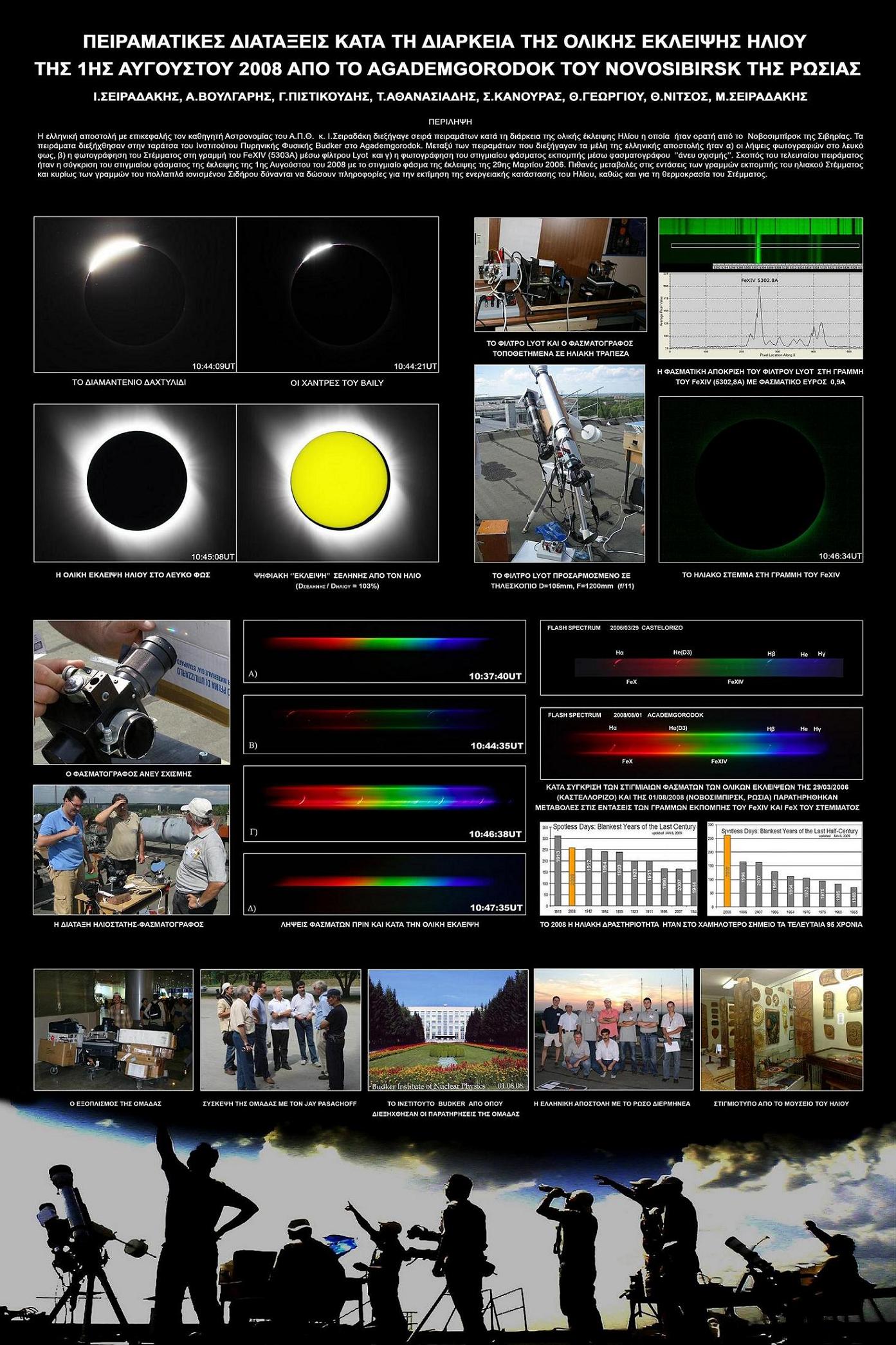Click the '10:44:09UT' timestamp
Viewport: 896px width, 1345px height.
[214, 366]
